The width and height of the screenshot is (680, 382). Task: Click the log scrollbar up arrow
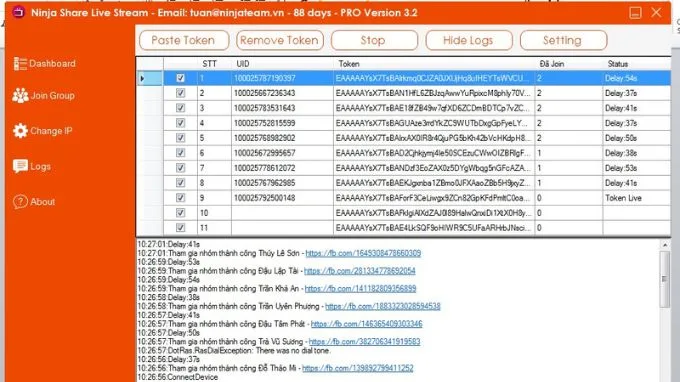pyautogui.click(x=665, y=245)
